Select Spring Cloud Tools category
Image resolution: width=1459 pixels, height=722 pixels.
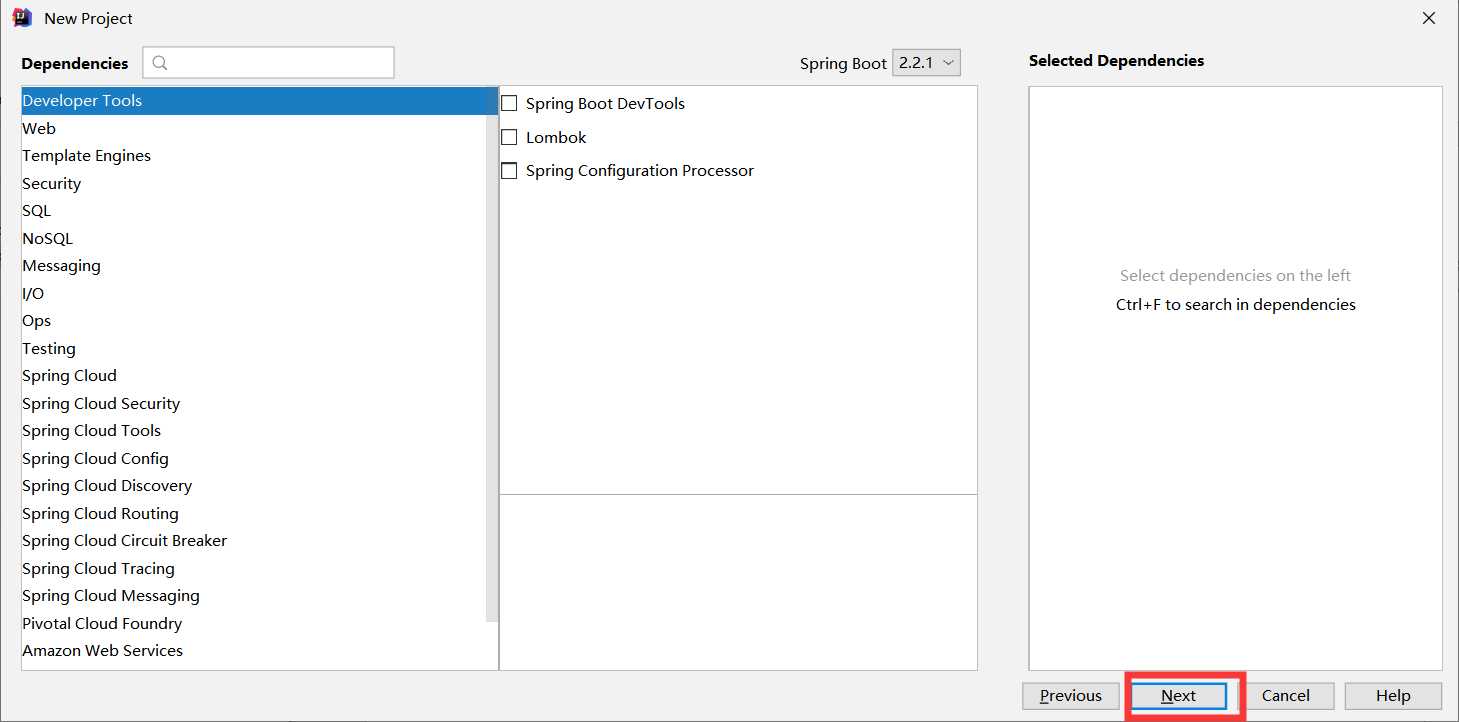[254, 431]
